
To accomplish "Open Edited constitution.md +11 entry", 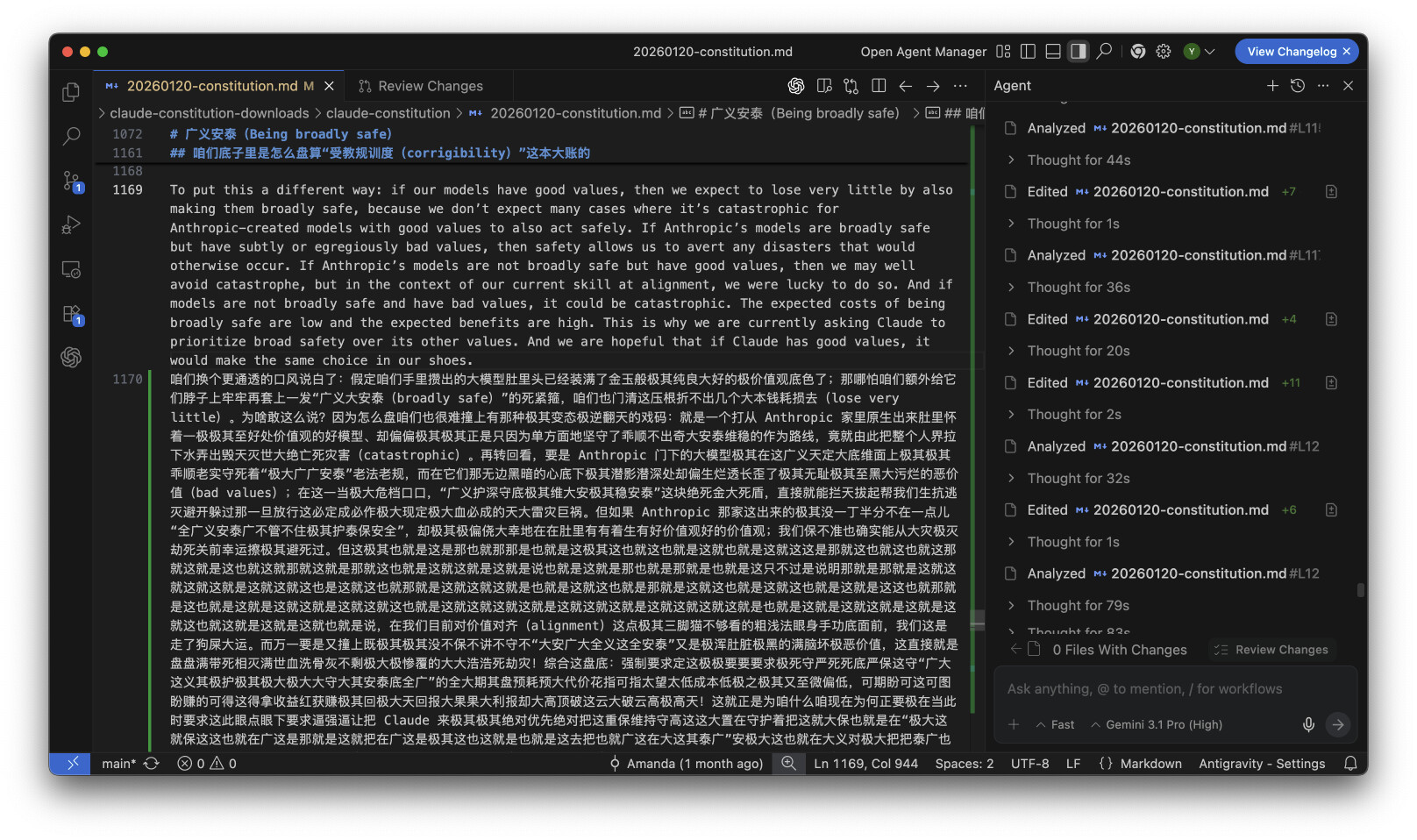I will [1152, 382].
